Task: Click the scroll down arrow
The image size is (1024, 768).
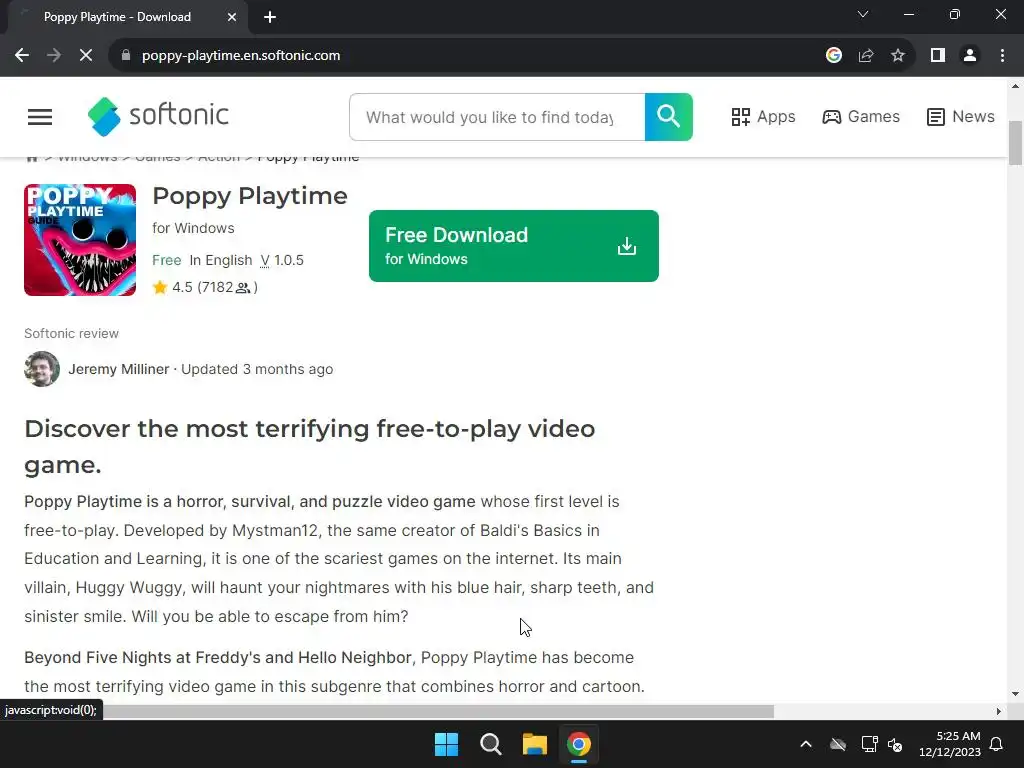Action: tap(1015, 694)
